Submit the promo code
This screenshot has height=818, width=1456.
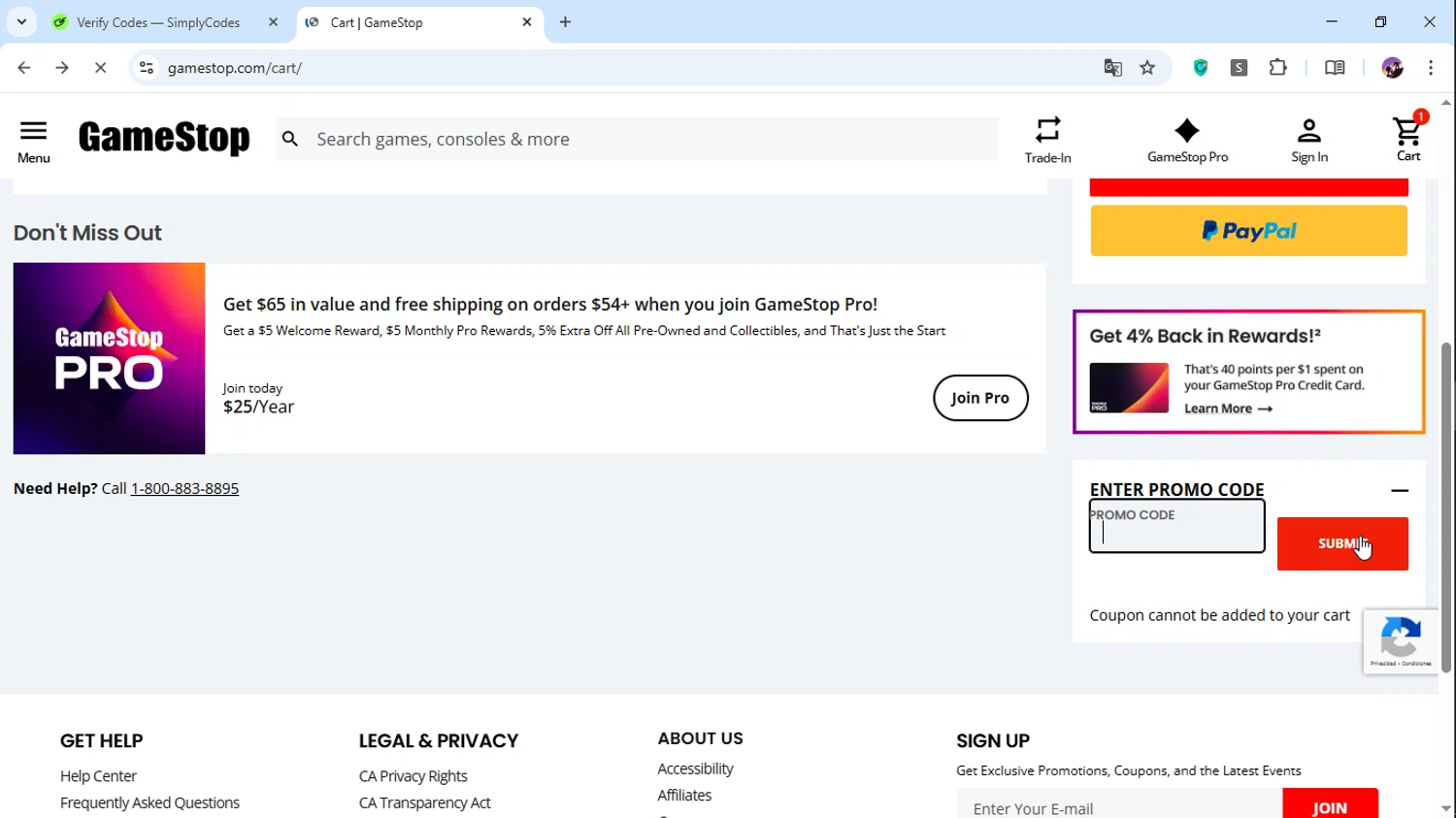pos(1342,543)
